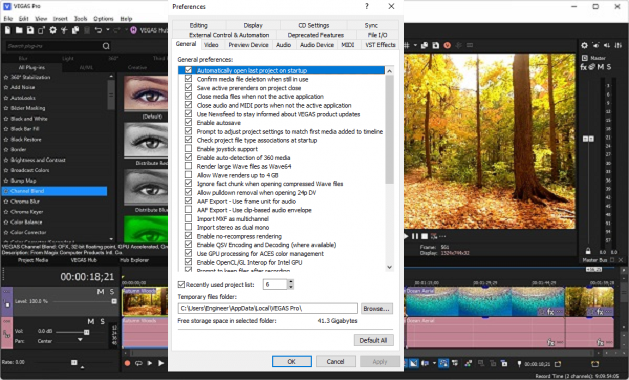This screenshot has width=629, height=380.
Task: Mute the video track with M
Action: pyautogui.click(x=100, y=292)
